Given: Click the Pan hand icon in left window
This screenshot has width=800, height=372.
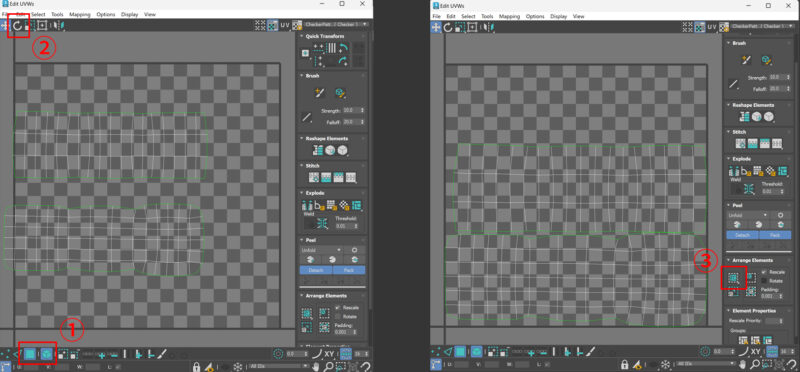Looking at the screenshot, I should click(x=317, y=366).
